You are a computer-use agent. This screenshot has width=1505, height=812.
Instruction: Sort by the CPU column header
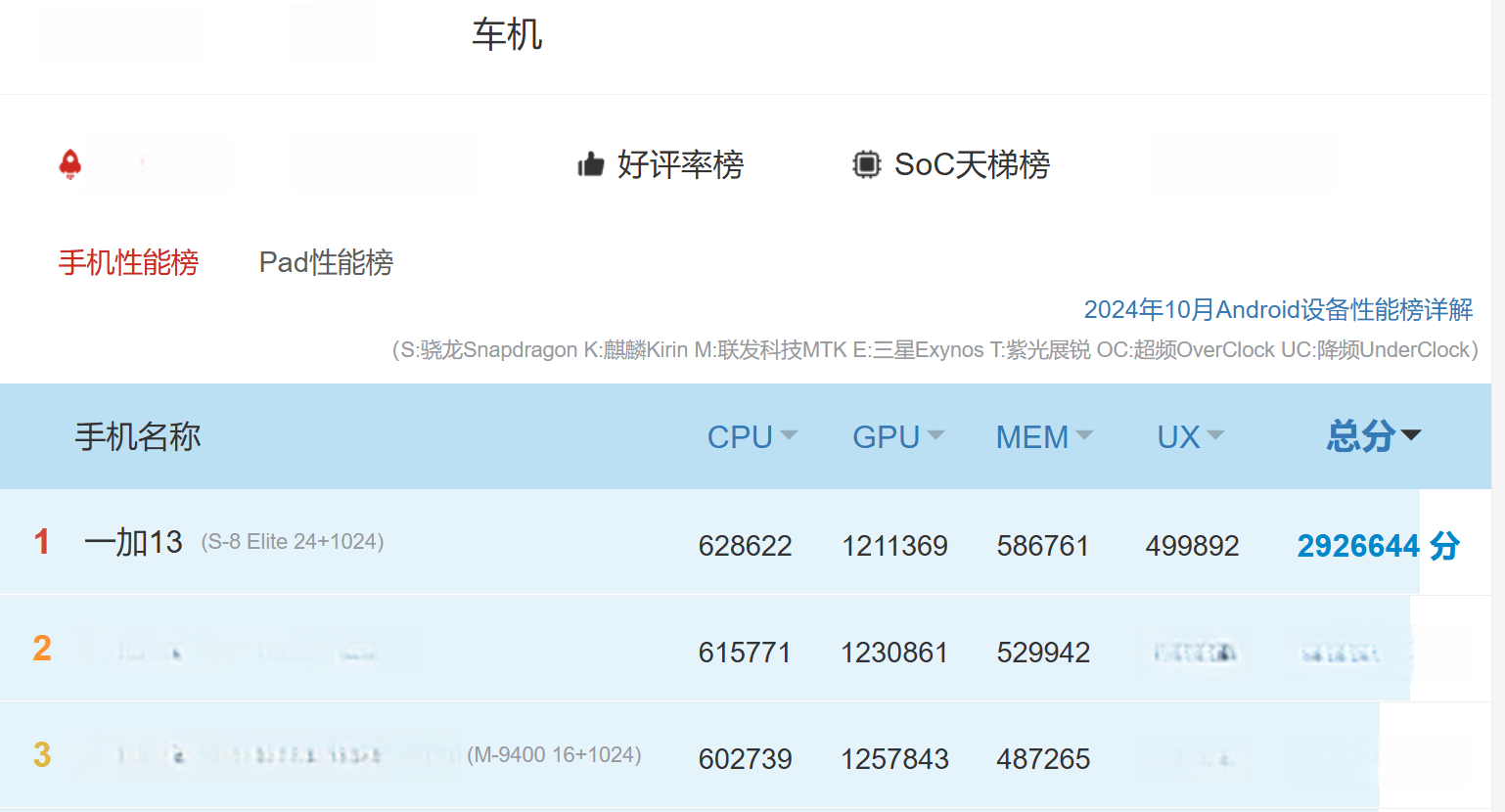tap(740, 437)
